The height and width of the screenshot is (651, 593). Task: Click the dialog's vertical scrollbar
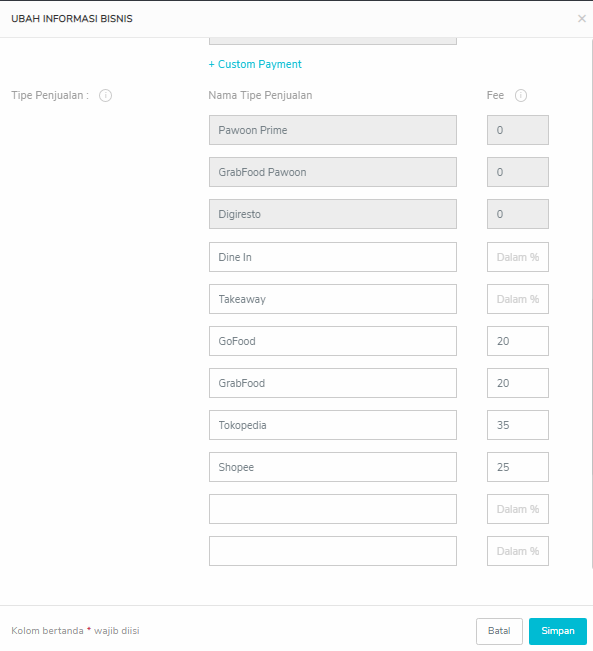click(591, 303)
